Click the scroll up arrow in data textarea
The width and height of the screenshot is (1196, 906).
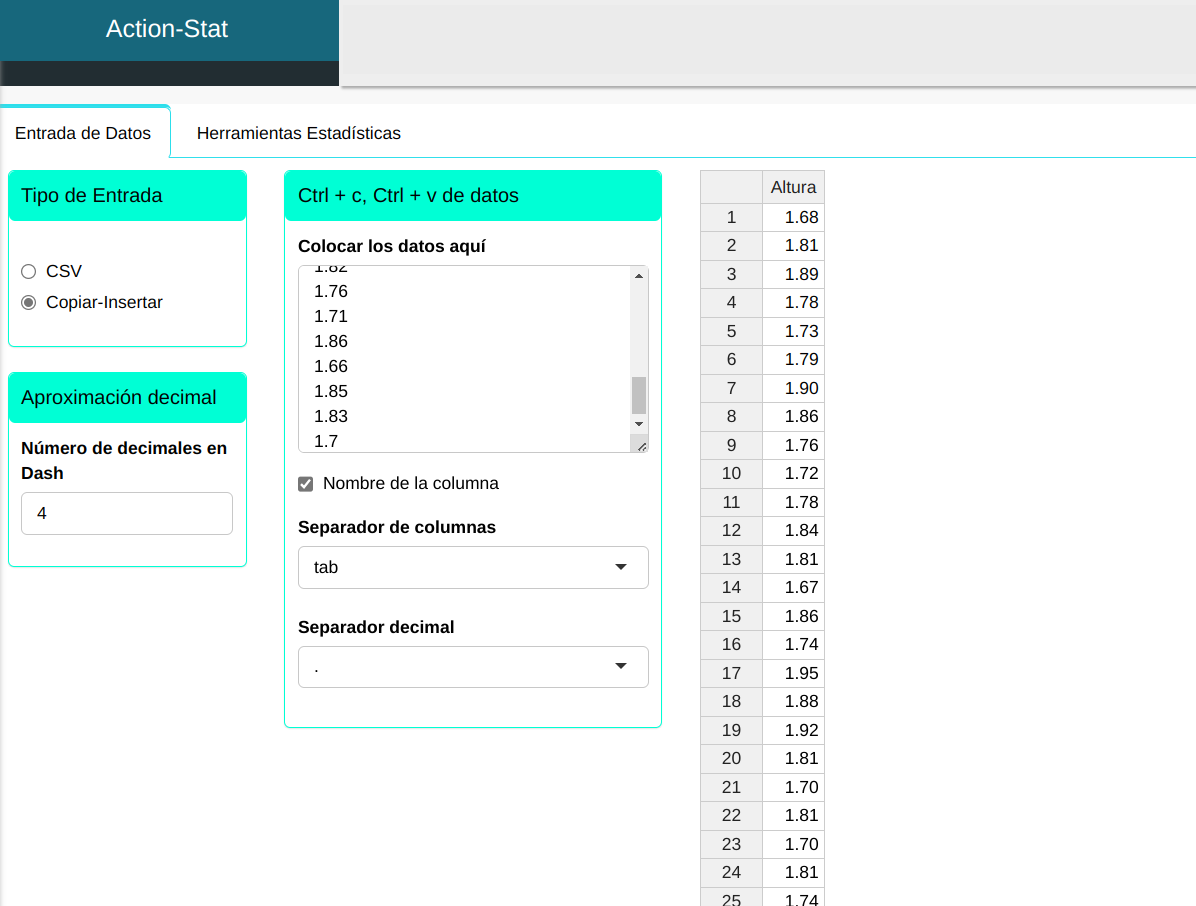click(639, 276)
